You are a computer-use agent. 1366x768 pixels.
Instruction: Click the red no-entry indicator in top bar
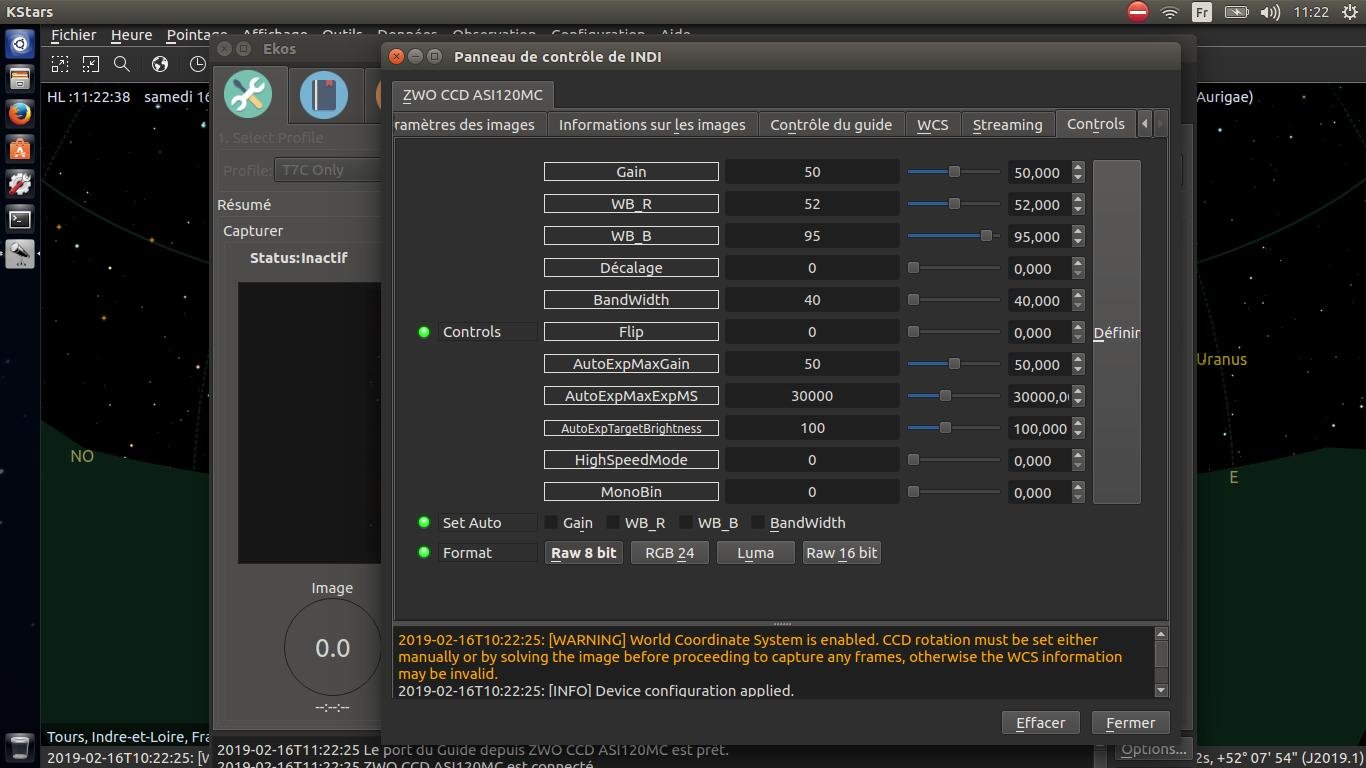pyautogui.click(x=1138, y=12)
